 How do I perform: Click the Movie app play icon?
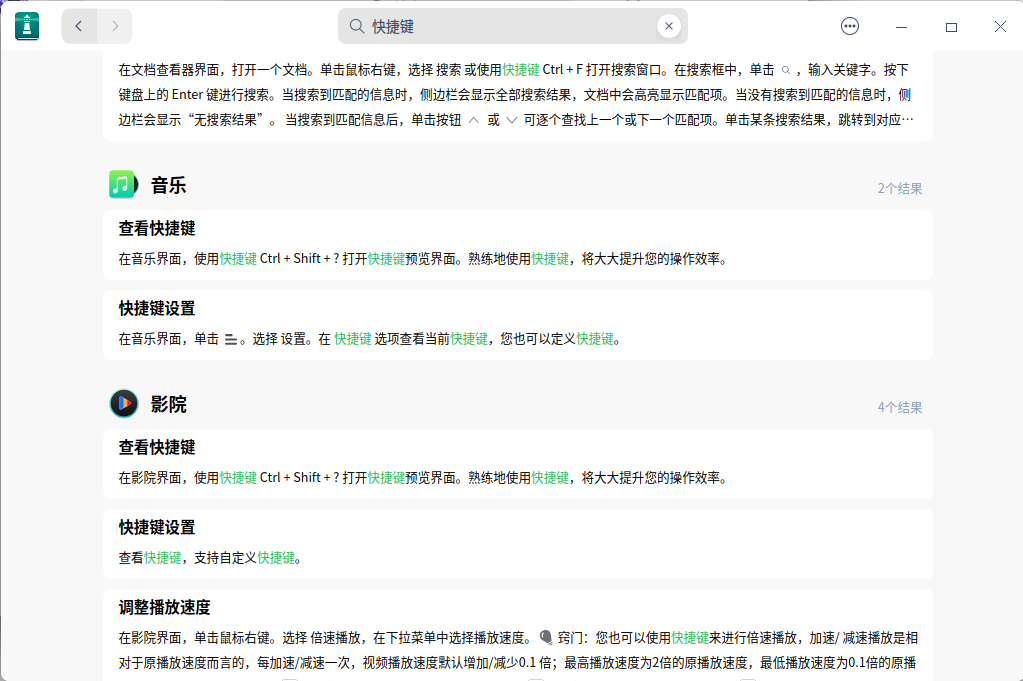(123, 403)
